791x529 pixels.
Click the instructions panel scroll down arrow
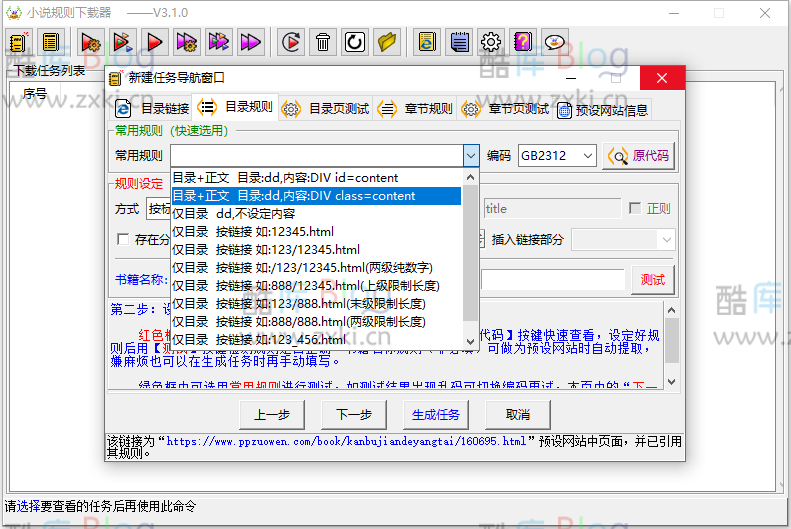(x=671, y=382)
